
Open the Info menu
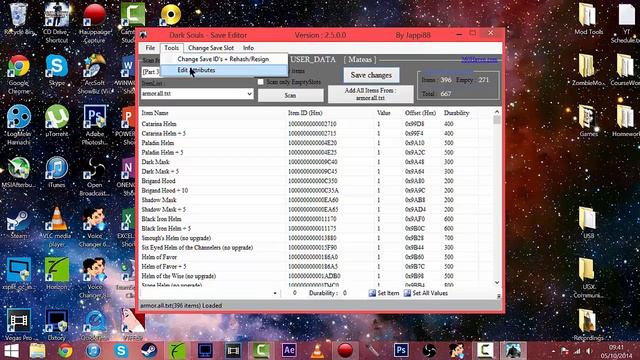pyautogui.click(x=248, y=48)
